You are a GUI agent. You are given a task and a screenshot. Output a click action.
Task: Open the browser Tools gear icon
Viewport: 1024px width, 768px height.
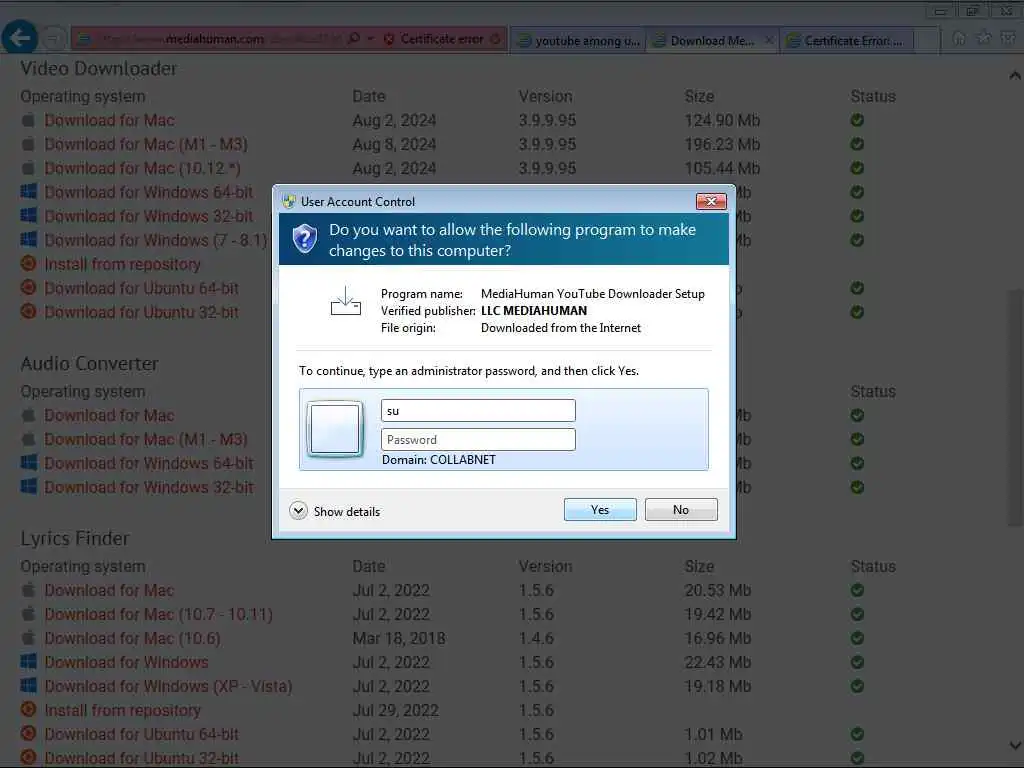pyautogui.click(x=1008, y=38)
